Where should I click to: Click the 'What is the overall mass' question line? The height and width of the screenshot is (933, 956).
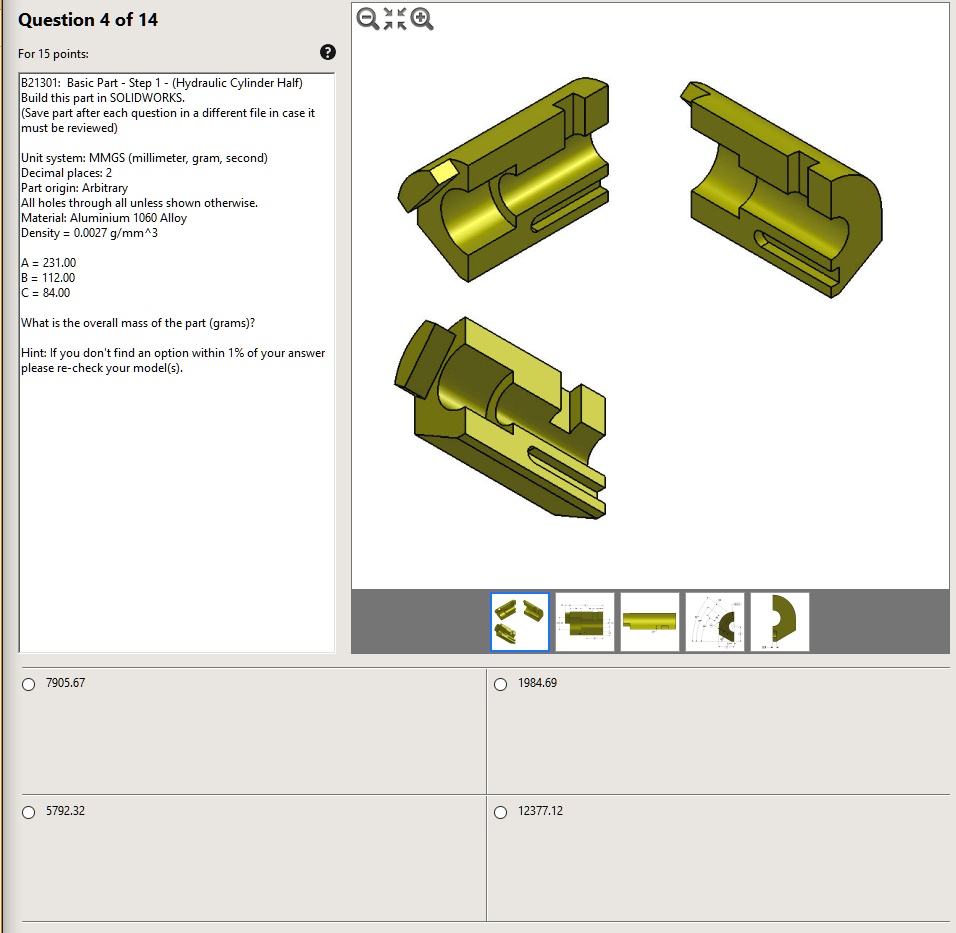coord(138,323)
